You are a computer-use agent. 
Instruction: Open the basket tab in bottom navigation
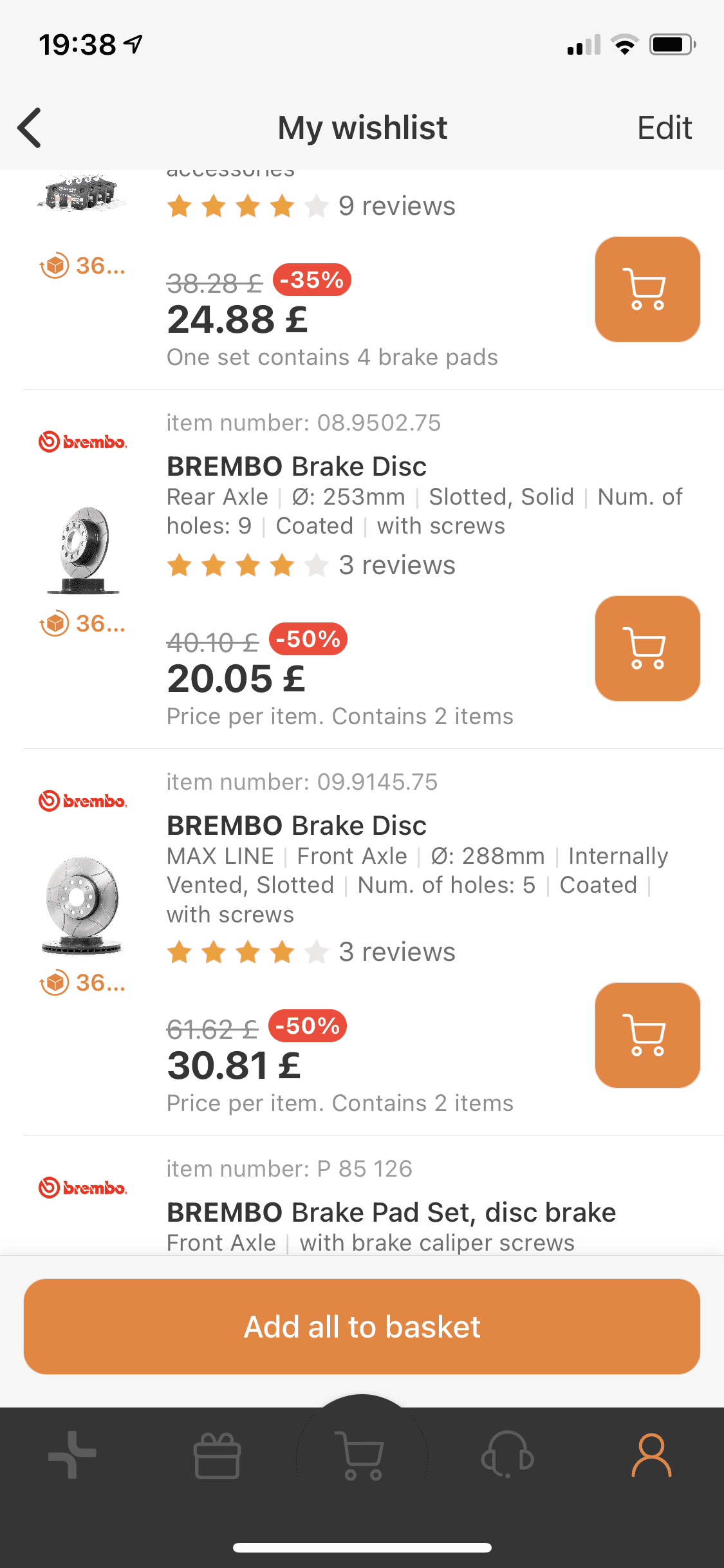(x=362, y=1456)
